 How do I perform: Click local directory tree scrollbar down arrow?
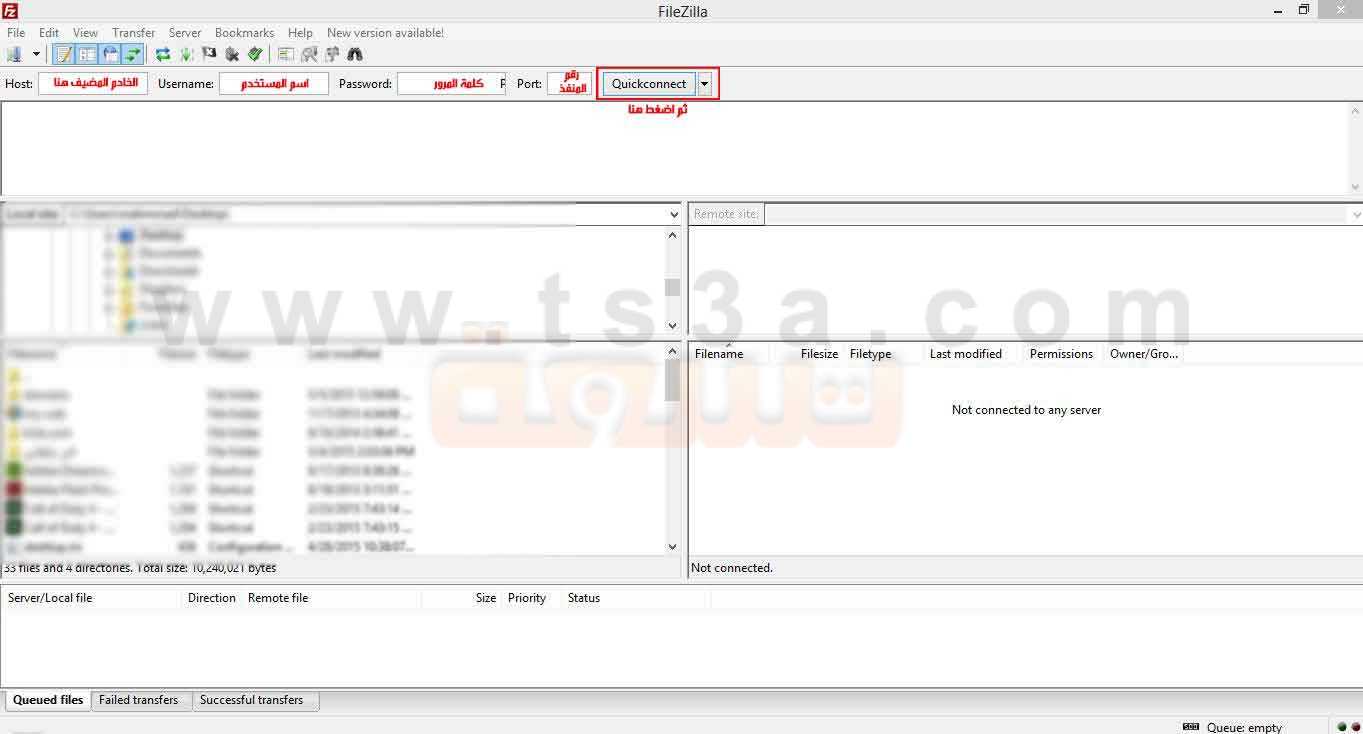pyautogui.click(x=672, y=325)
